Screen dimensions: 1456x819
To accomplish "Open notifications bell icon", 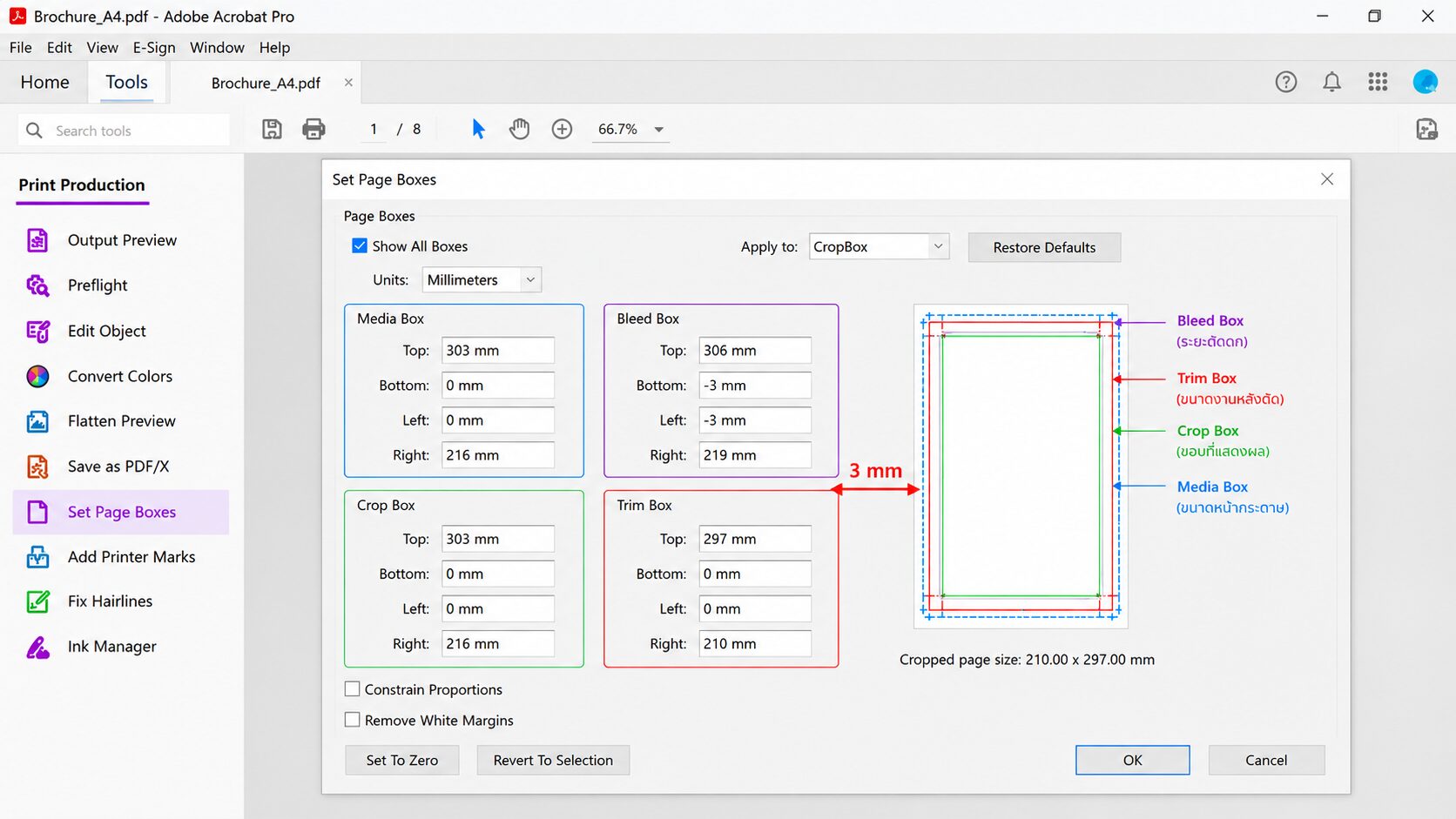I will point(1332,82).
